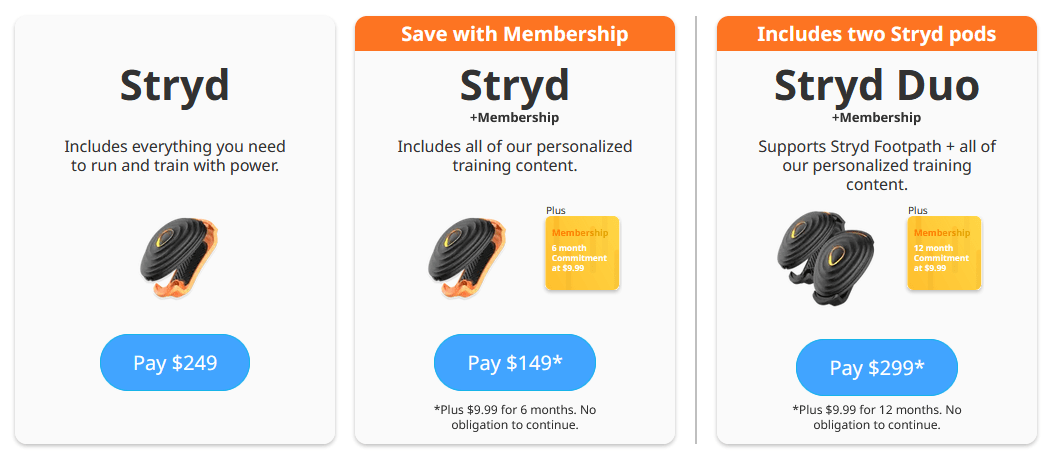Click the "$9.99 for 6 months" footnote

click(515, 417)
